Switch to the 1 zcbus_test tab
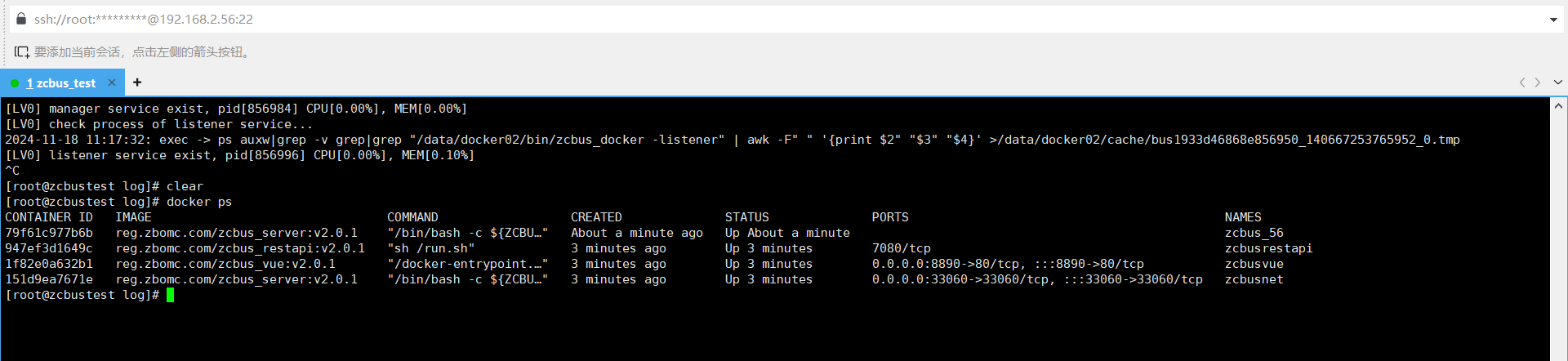Image resolution: width=1568 pixels, height=361 pixels. point(62,83)
